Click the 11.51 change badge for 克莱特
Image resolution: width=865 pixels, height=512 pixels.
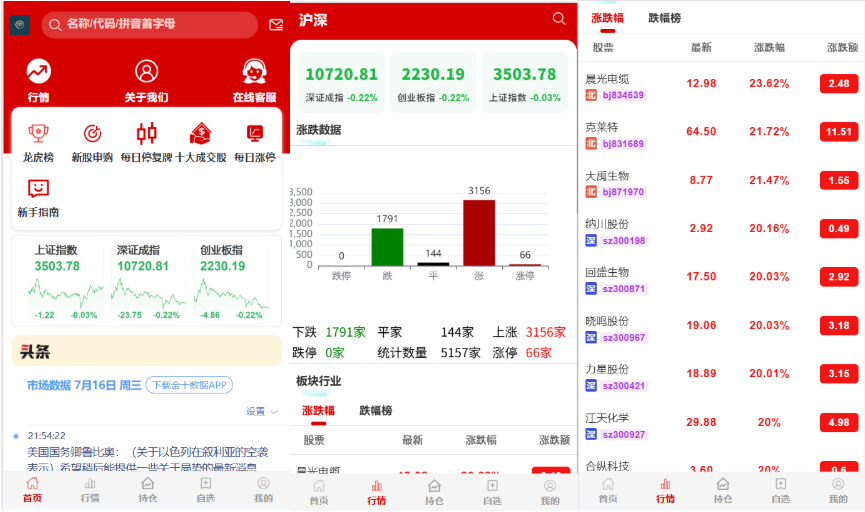(839, 132)
